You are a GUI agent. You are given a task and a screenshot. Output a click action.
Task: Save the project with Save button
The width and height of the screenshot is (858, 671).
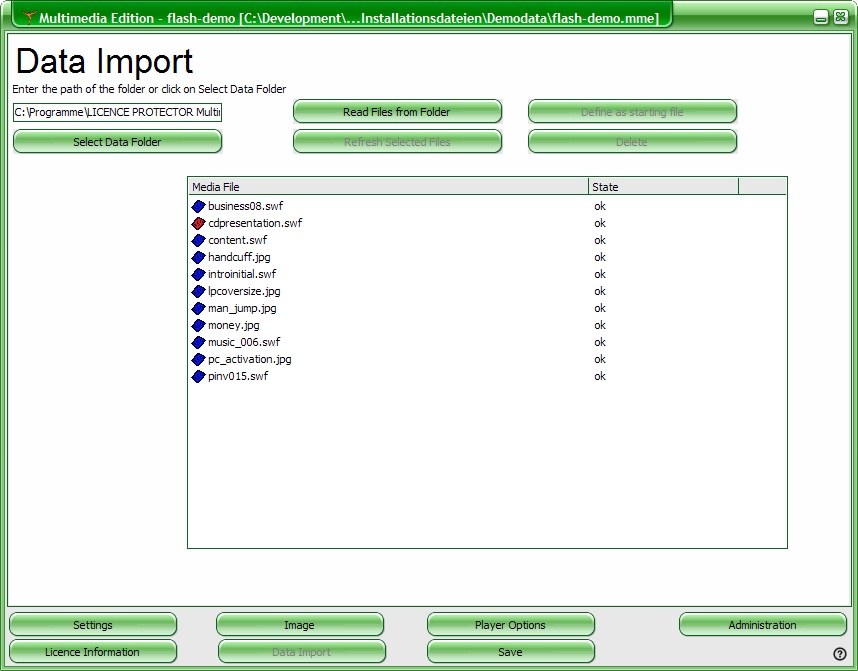pos(510,652)
